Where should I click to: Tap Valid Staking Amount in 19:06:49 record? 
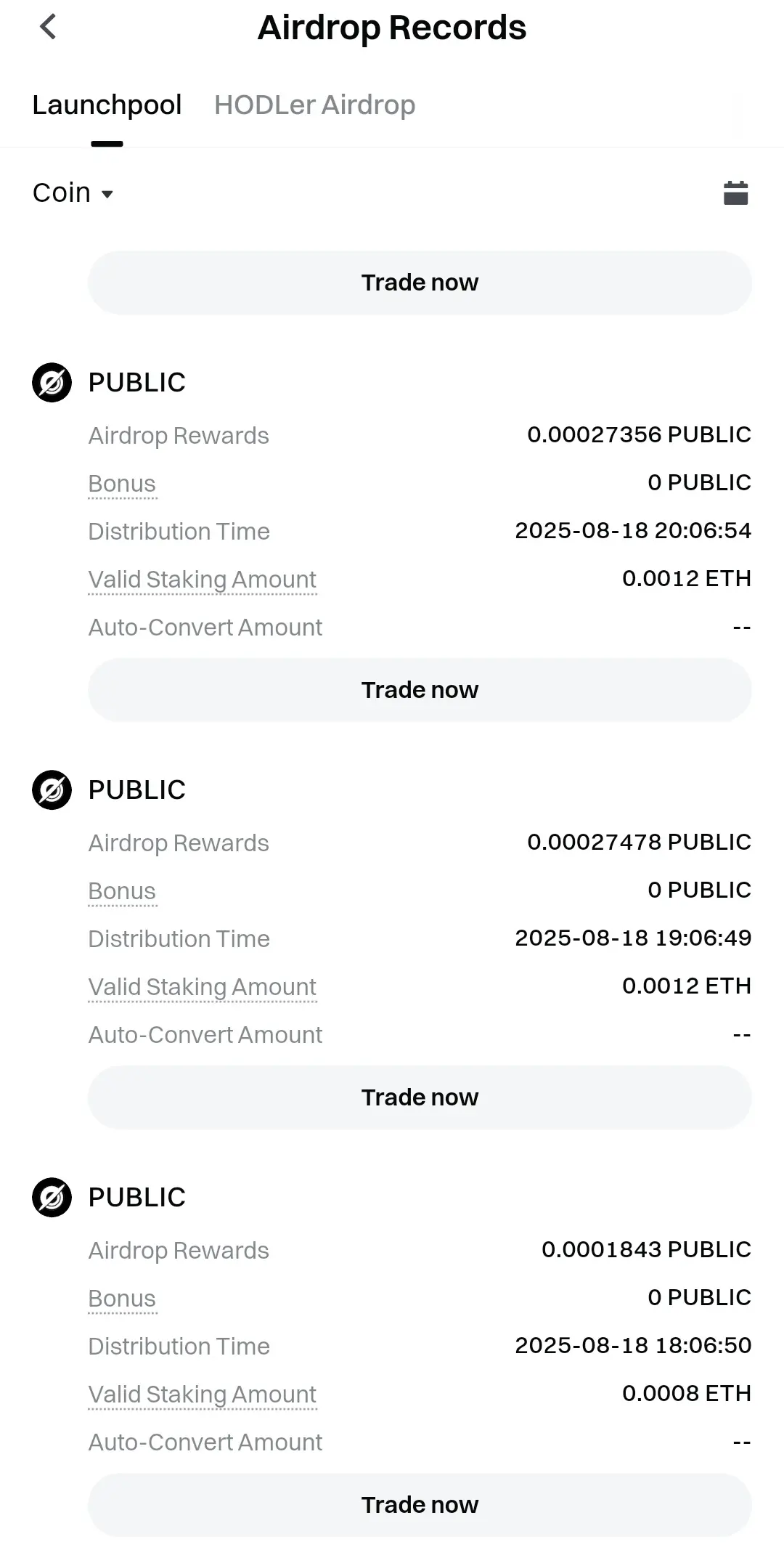[x=202, y=987]
